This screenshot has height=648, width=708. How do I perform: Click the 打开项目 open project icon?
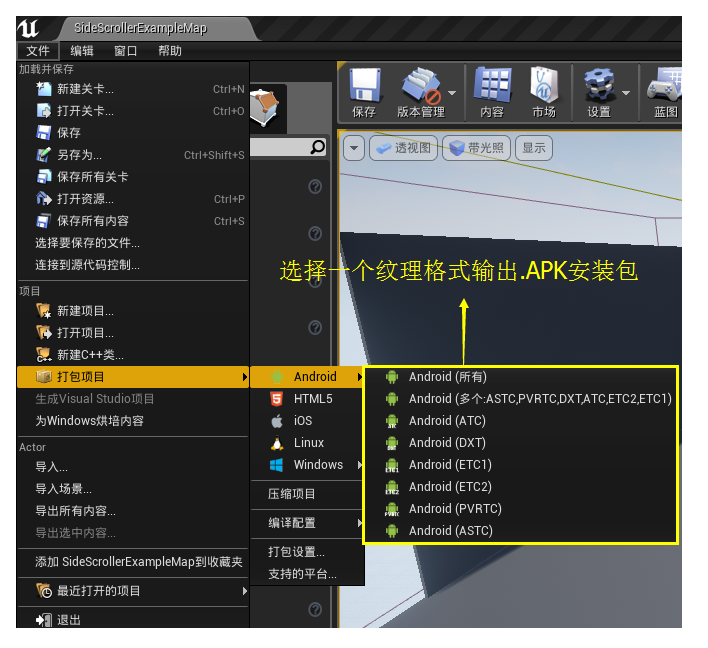tap(44, 333)
